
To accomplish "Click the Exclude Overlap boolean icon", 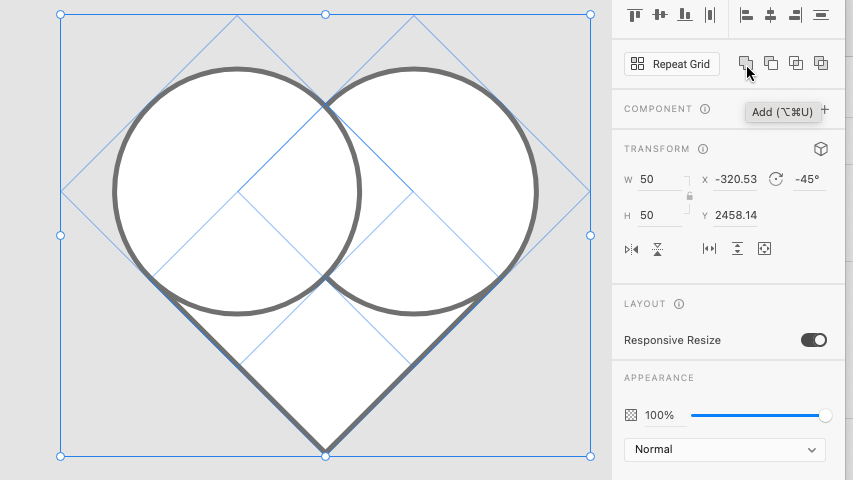I will pos(821,63).
